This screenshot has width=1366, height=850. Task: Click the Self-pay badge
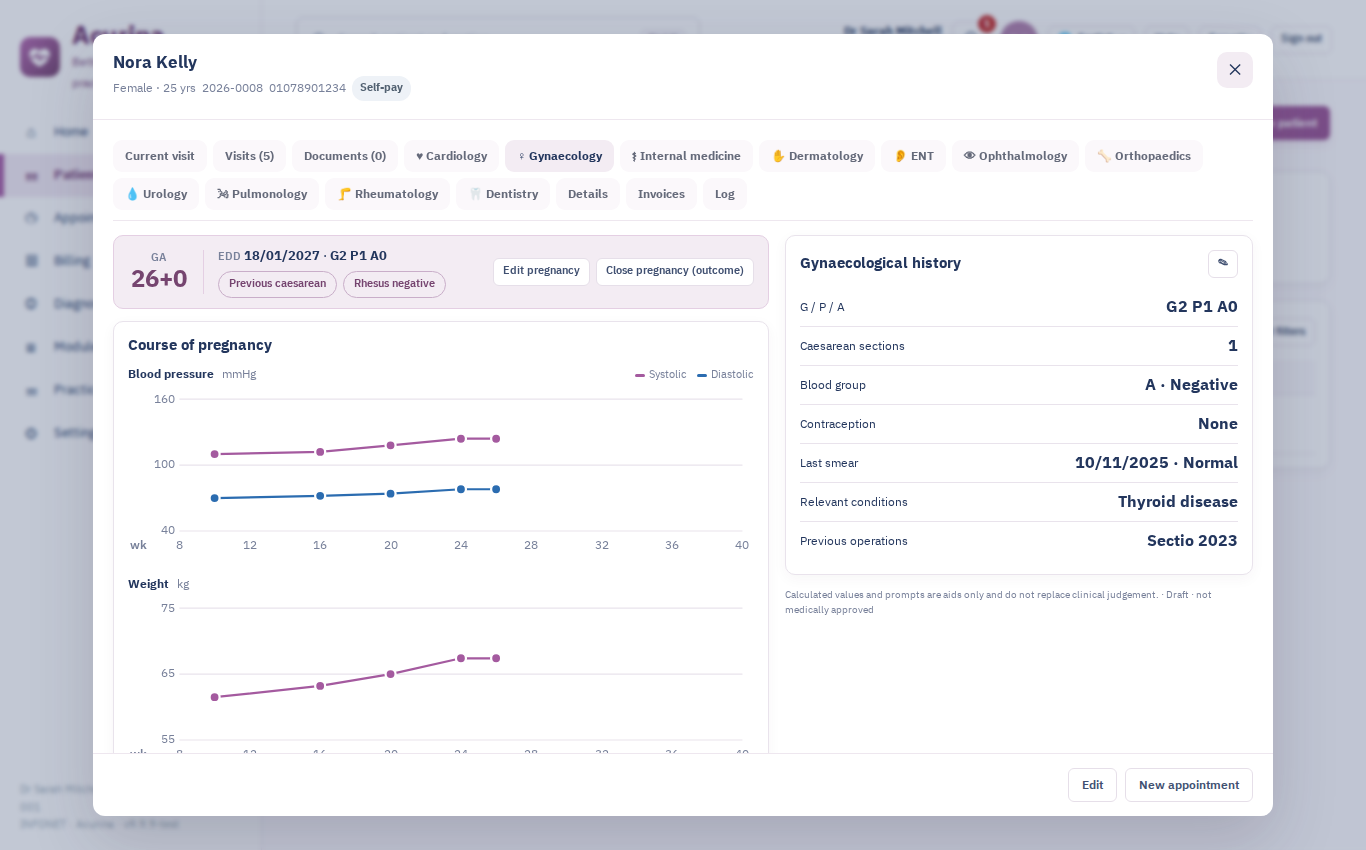tap(381, 88)
